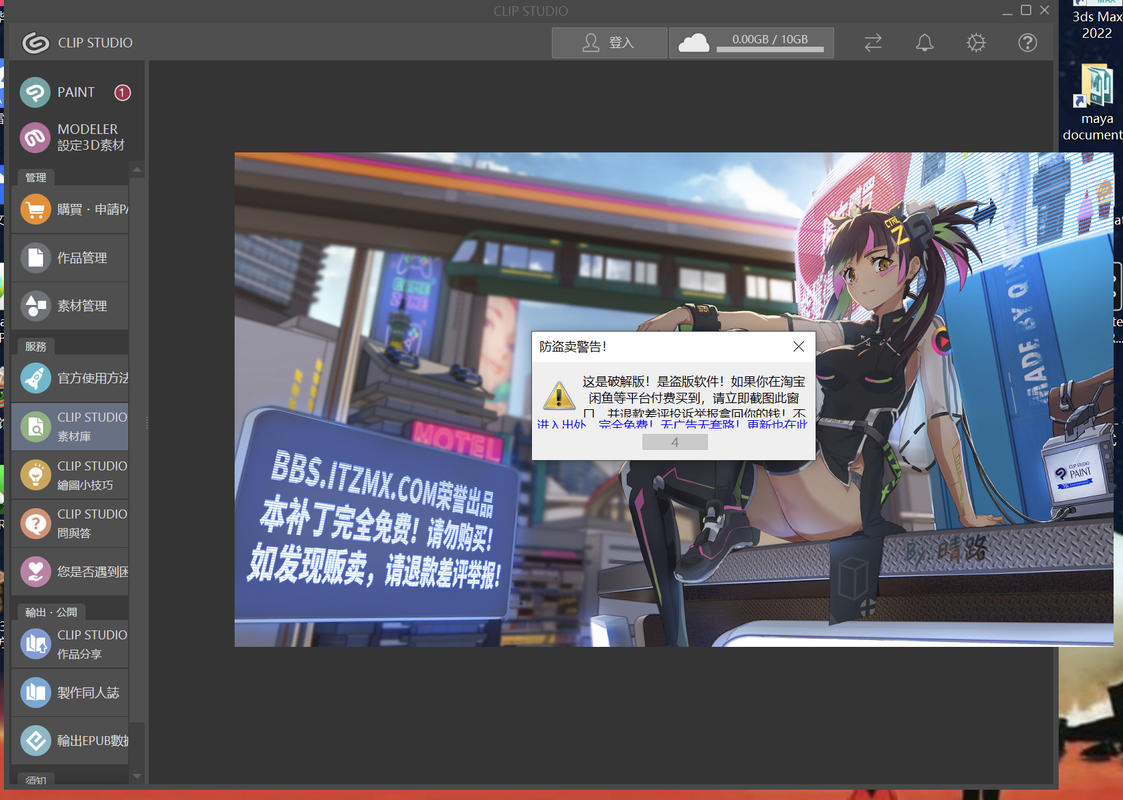Open CLIP STUDIO 繪圖小技巧 tips
The width and height of the screenshot is (1123, 800).
click(70, 475)
